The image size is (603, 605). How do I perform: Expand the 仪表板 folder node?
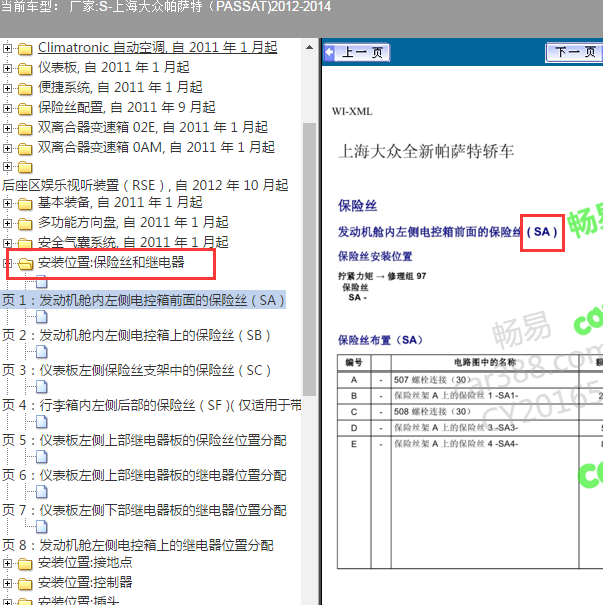click(7, 69)
